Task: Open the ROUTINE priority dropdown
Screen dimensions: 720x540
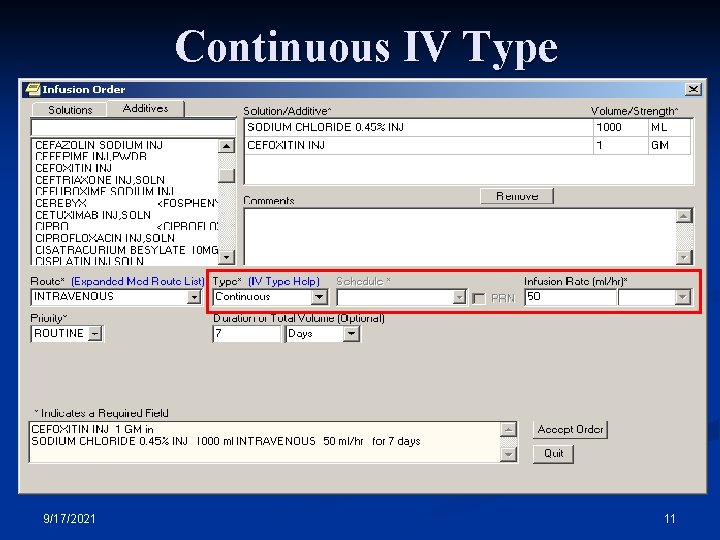Action: click(x=95, y=333)
